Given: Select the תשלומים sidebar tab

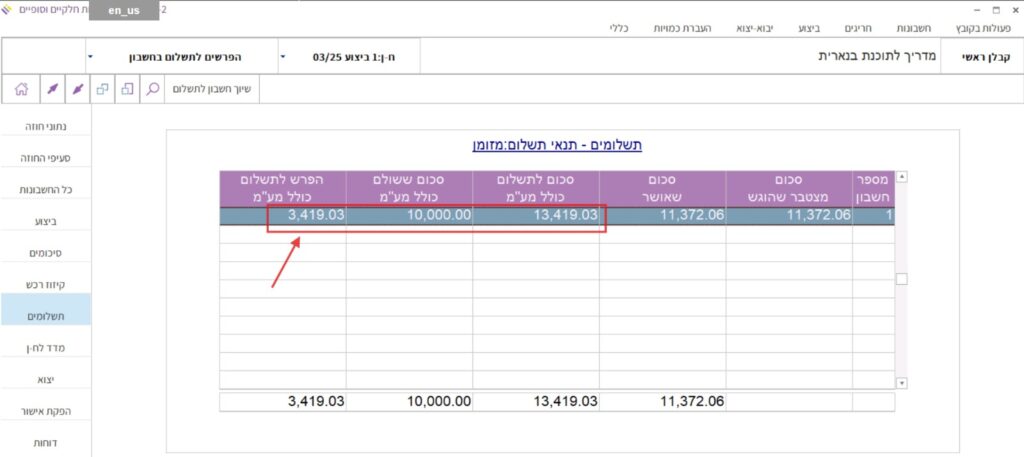Looking at the screenshot, I should tap(46, 316).
